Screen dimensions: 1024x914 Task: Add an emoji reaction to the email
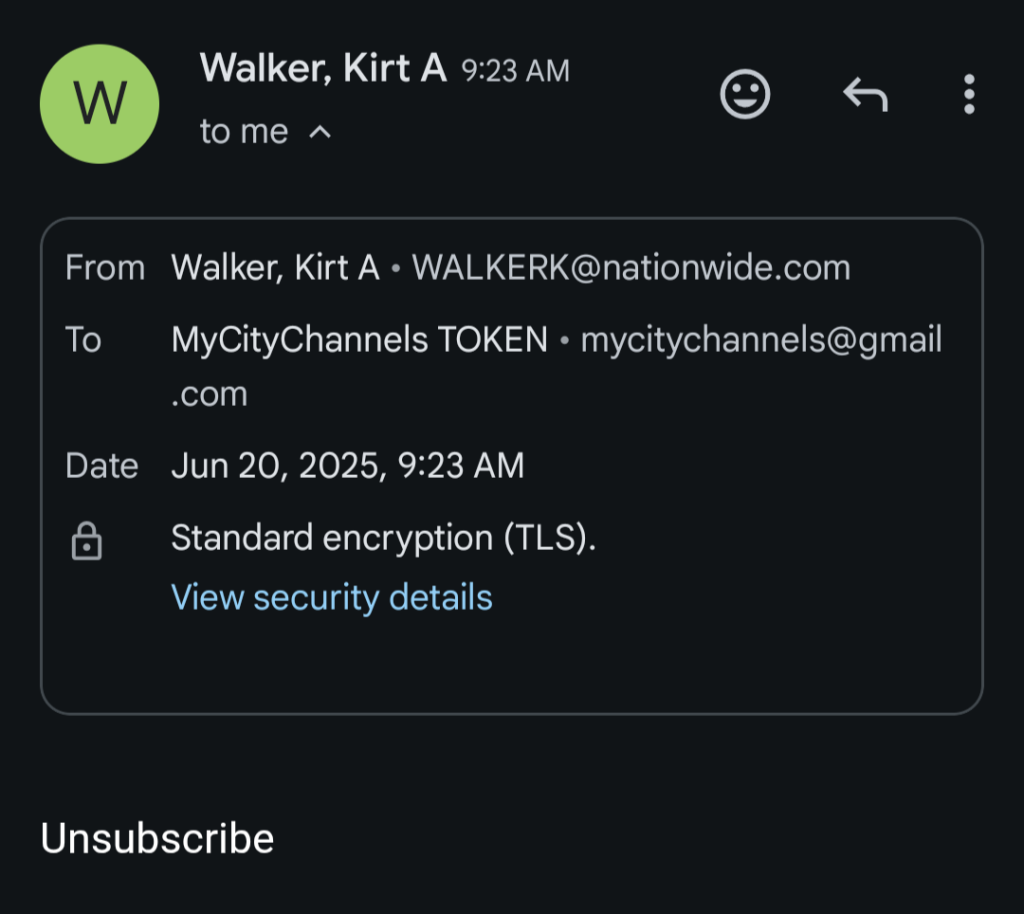click(x=745, y=95)
